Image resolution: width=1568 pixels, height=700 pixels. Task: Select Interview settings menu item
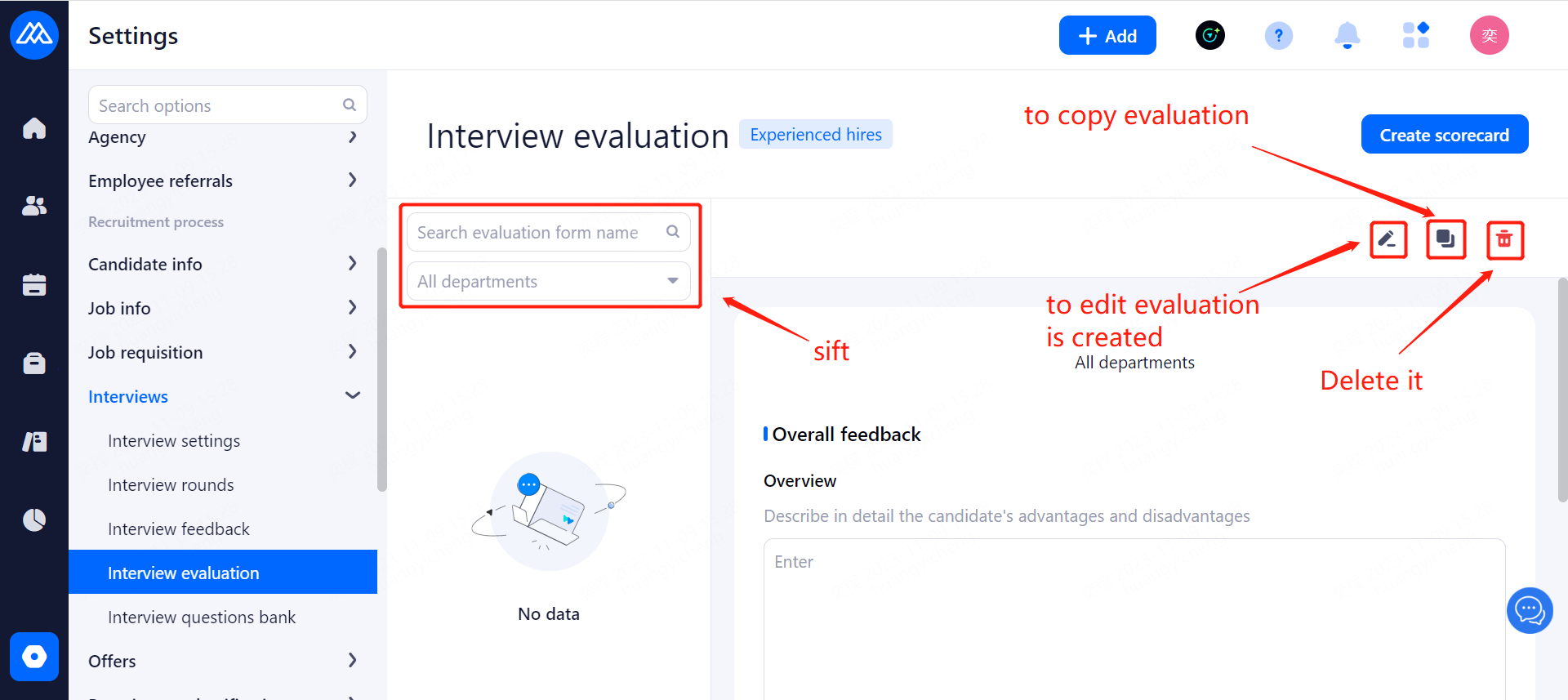[174, 441]
